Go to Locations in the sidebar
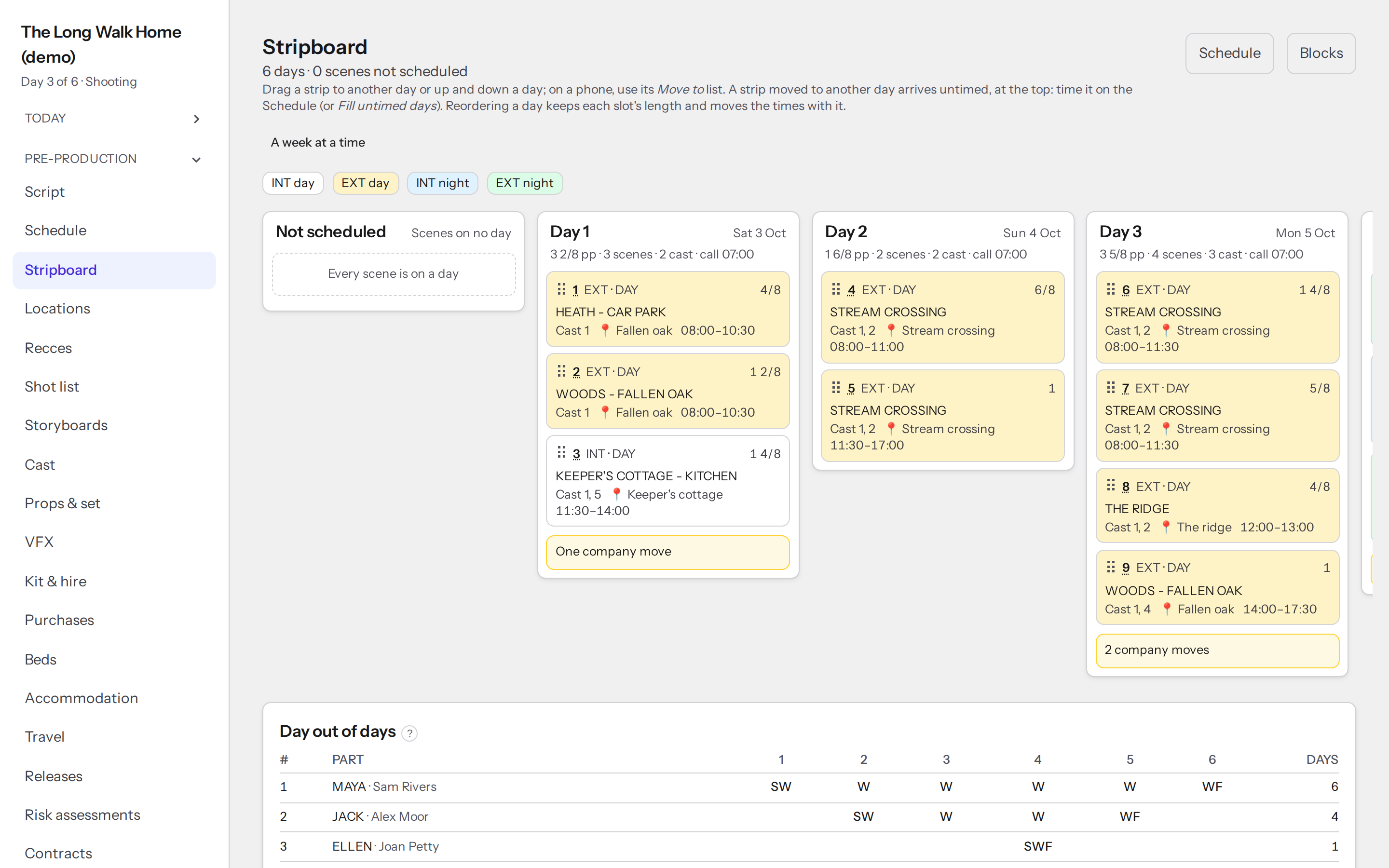Viewport: 1389px width, 868px height. (114, 309)
